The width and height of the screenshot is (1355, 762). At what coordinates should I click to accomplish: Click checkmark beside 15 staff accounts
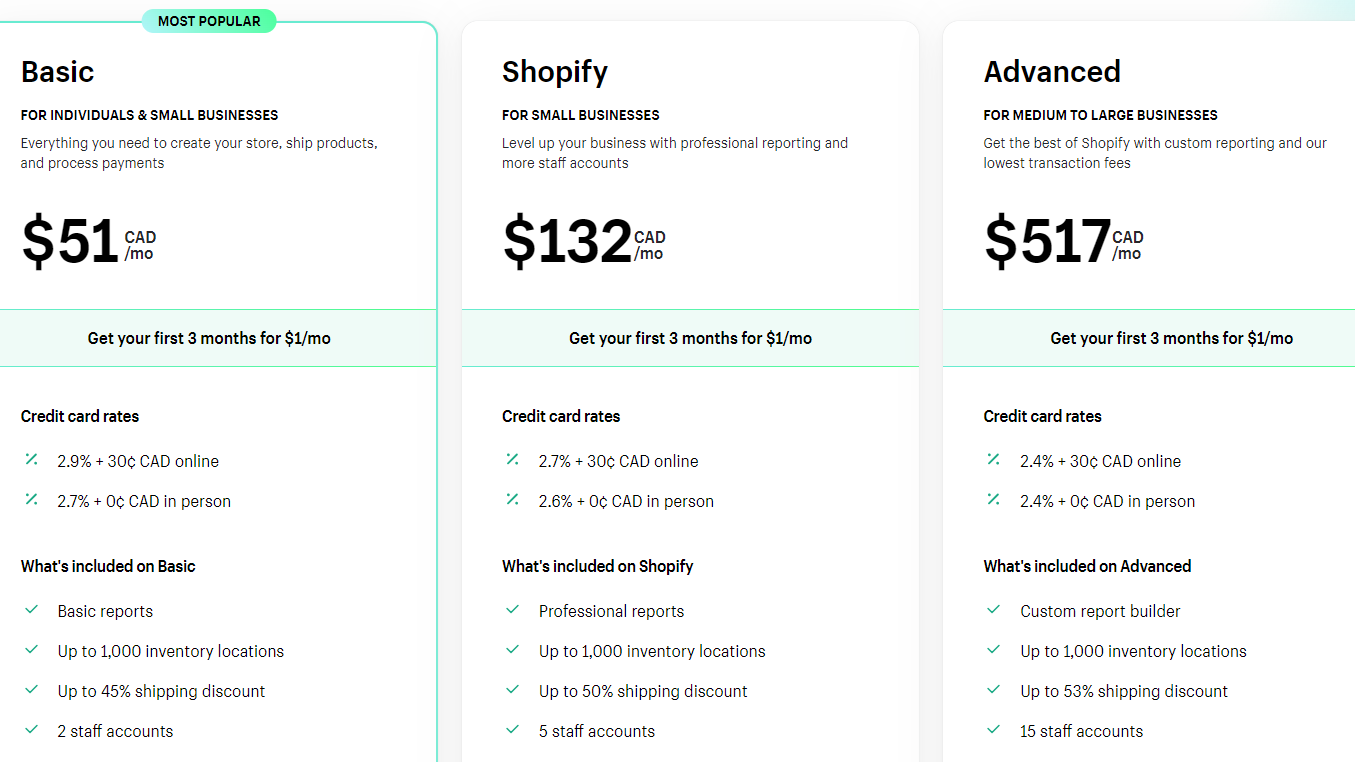pyautogui.click(x=994, y=730)
